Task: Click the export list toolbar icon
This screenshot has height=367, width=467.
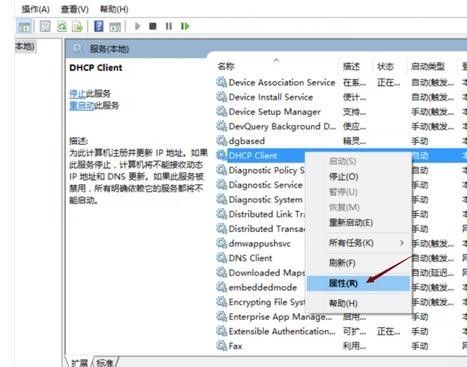Action: (x=77, y=26)
